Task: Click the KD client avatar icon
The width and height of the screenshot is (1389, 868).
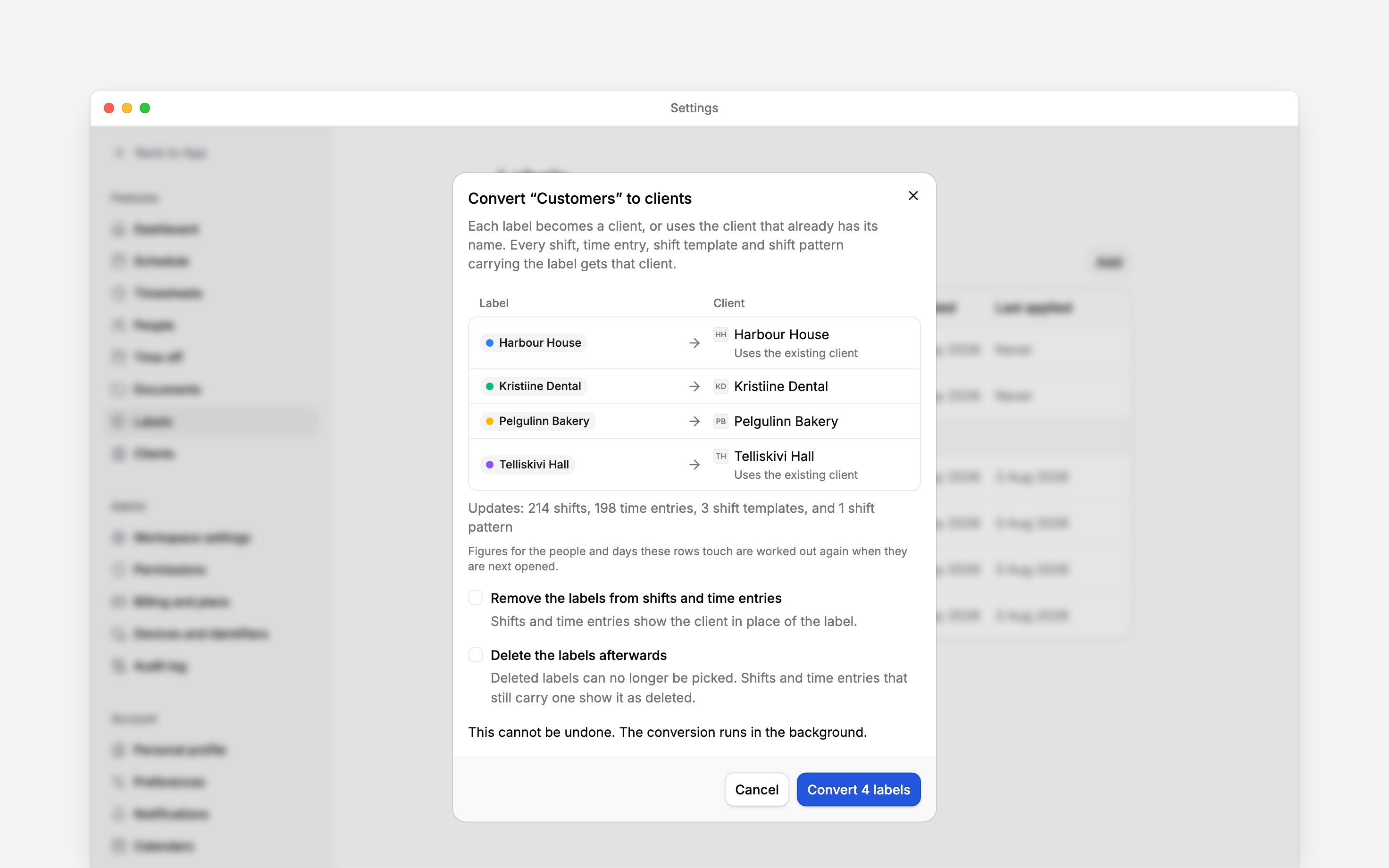Action: [720, 386]
